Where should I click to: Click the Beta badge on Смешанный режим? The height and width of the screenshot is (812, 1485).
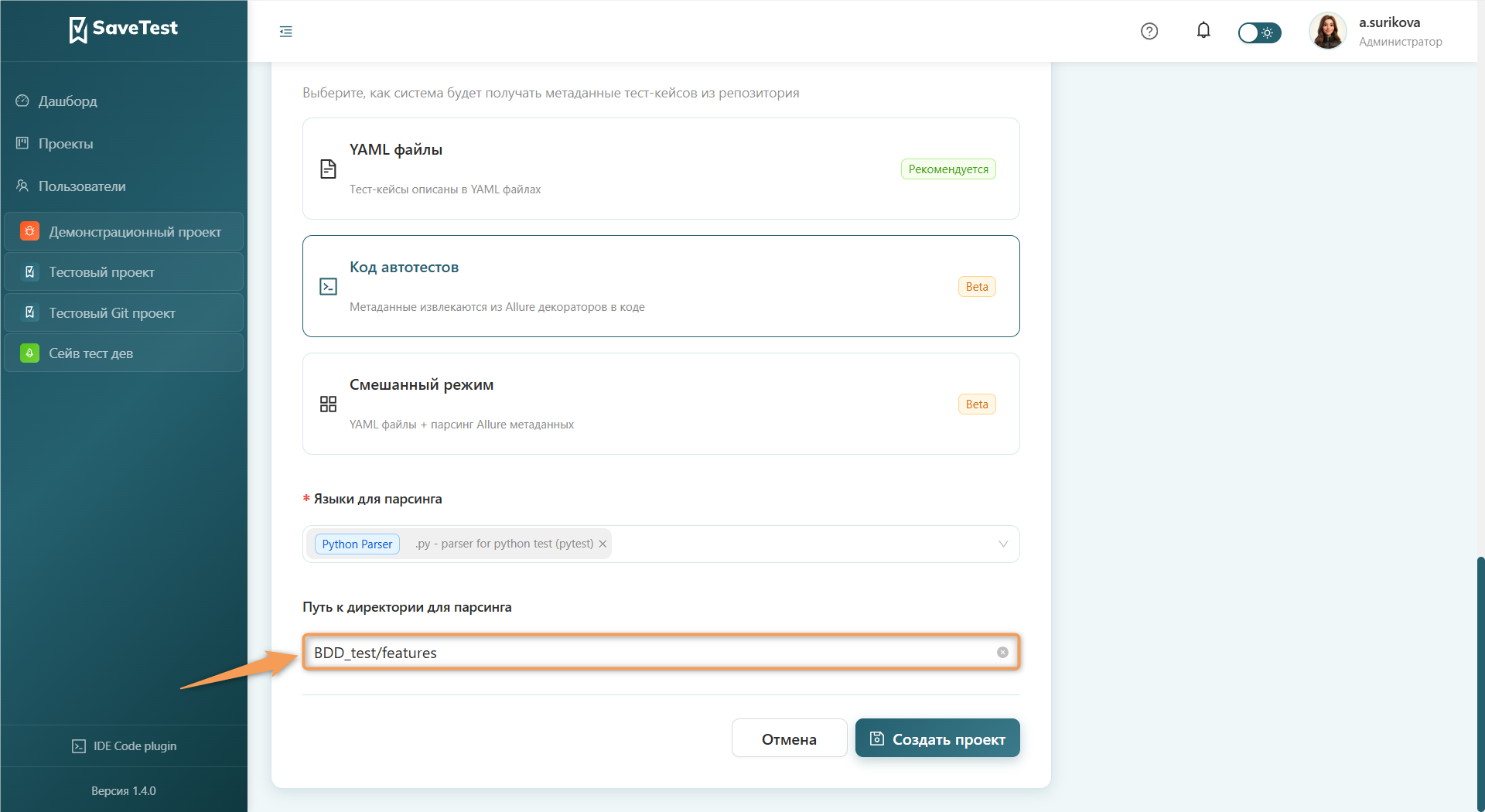977,404
